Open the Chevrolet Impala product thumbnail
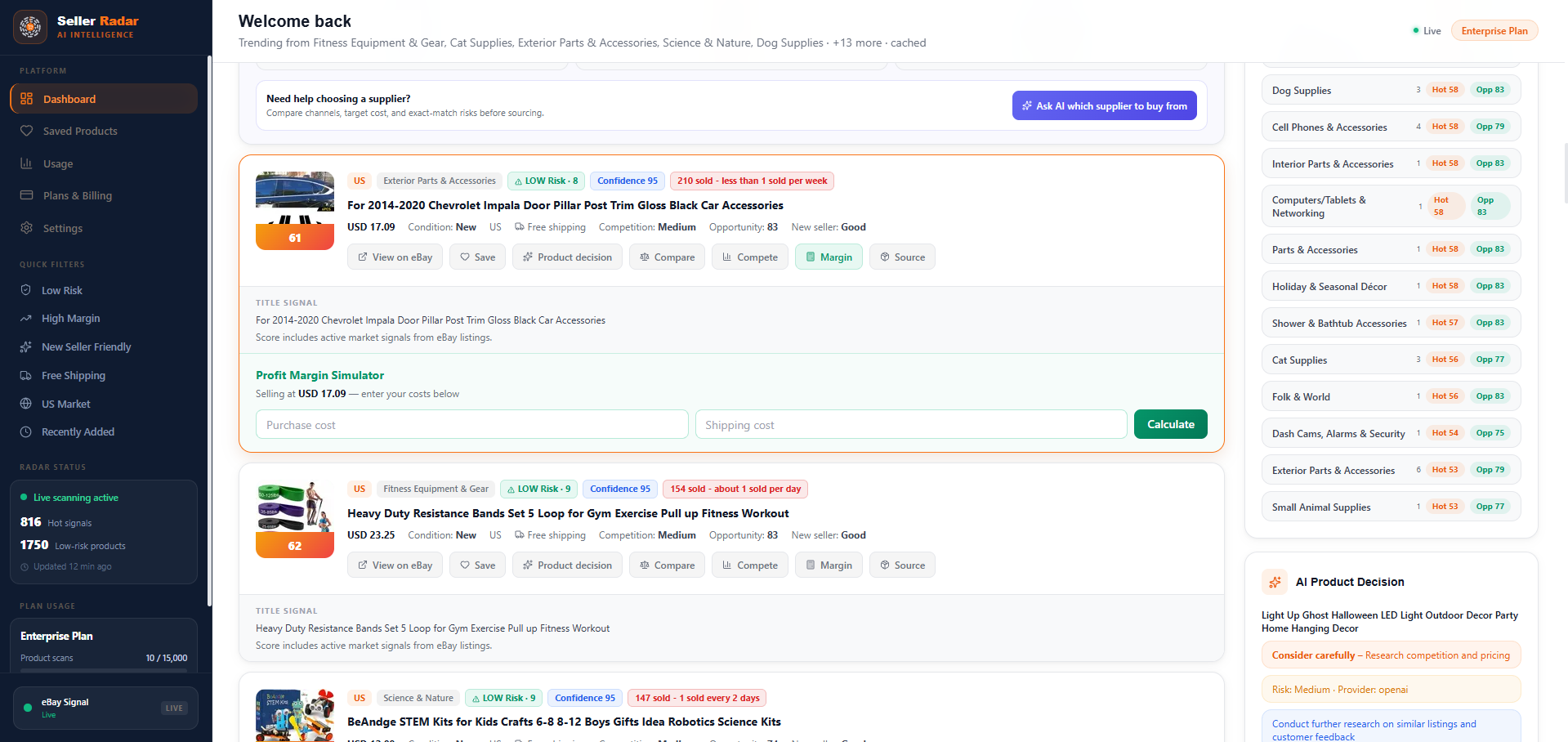 [295, 210]
